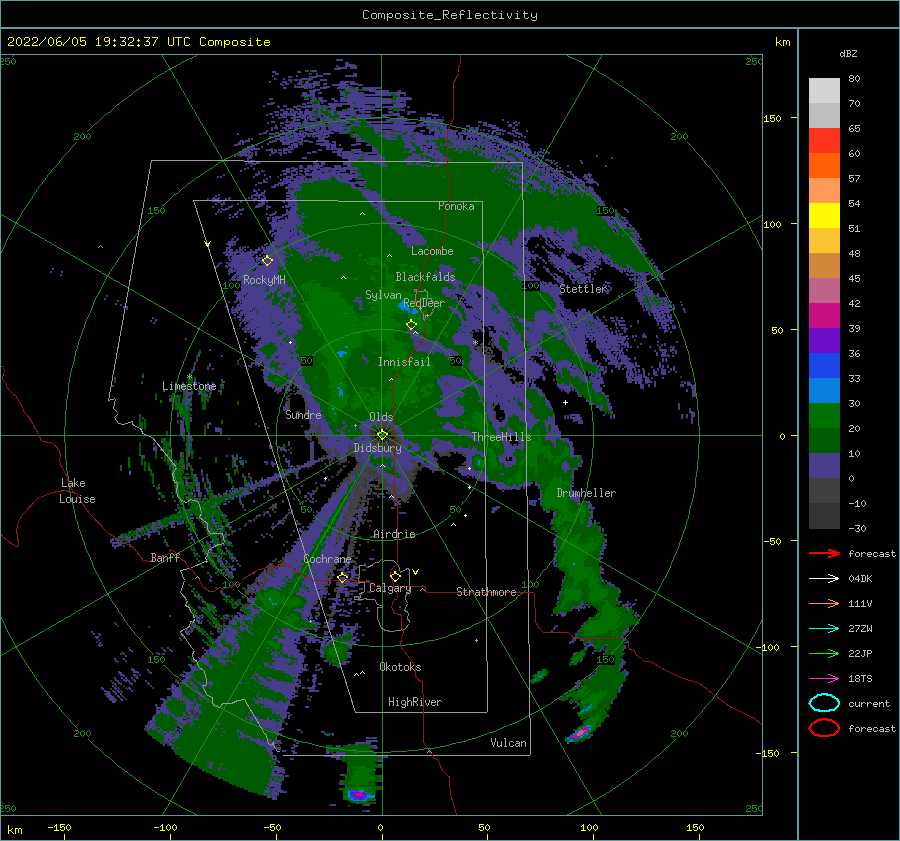Screen dimensions: 900x841
Task: Click yellow diamond marker below RedDeer
Action: [x=411, y=325]
